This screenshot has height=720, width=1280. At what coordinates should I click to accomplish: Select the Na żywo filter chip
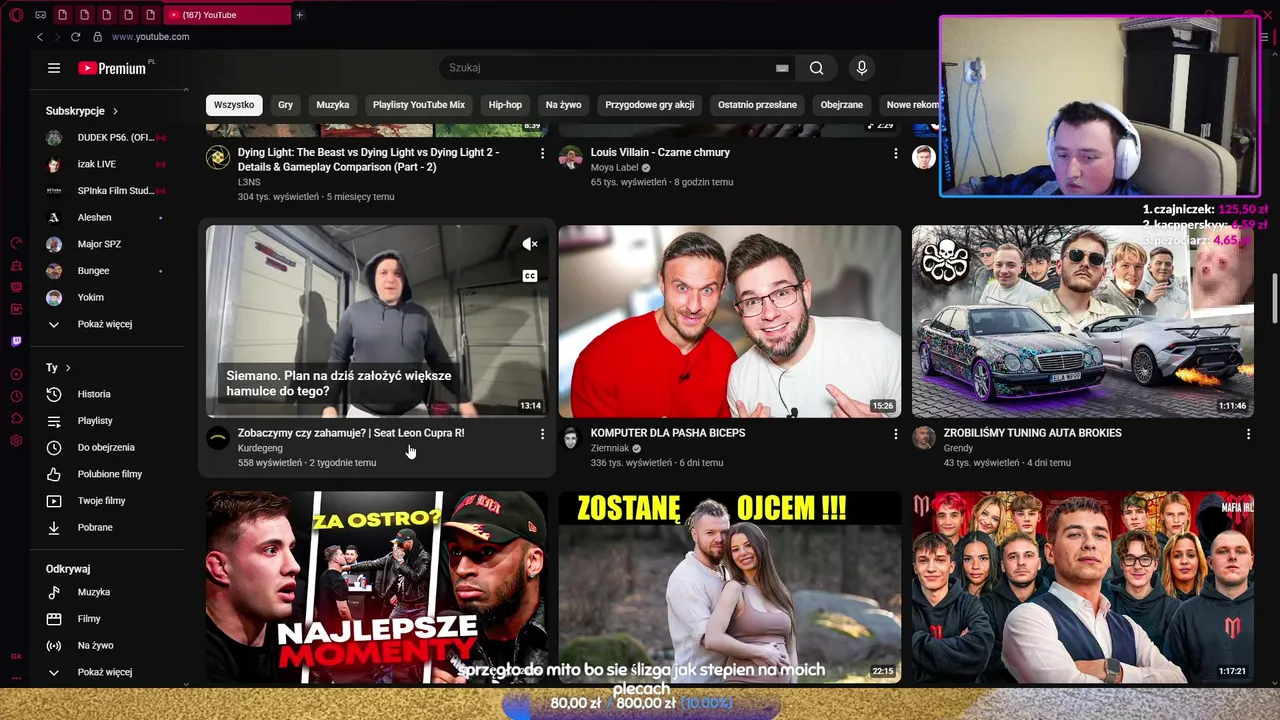[x=564, y=105]
